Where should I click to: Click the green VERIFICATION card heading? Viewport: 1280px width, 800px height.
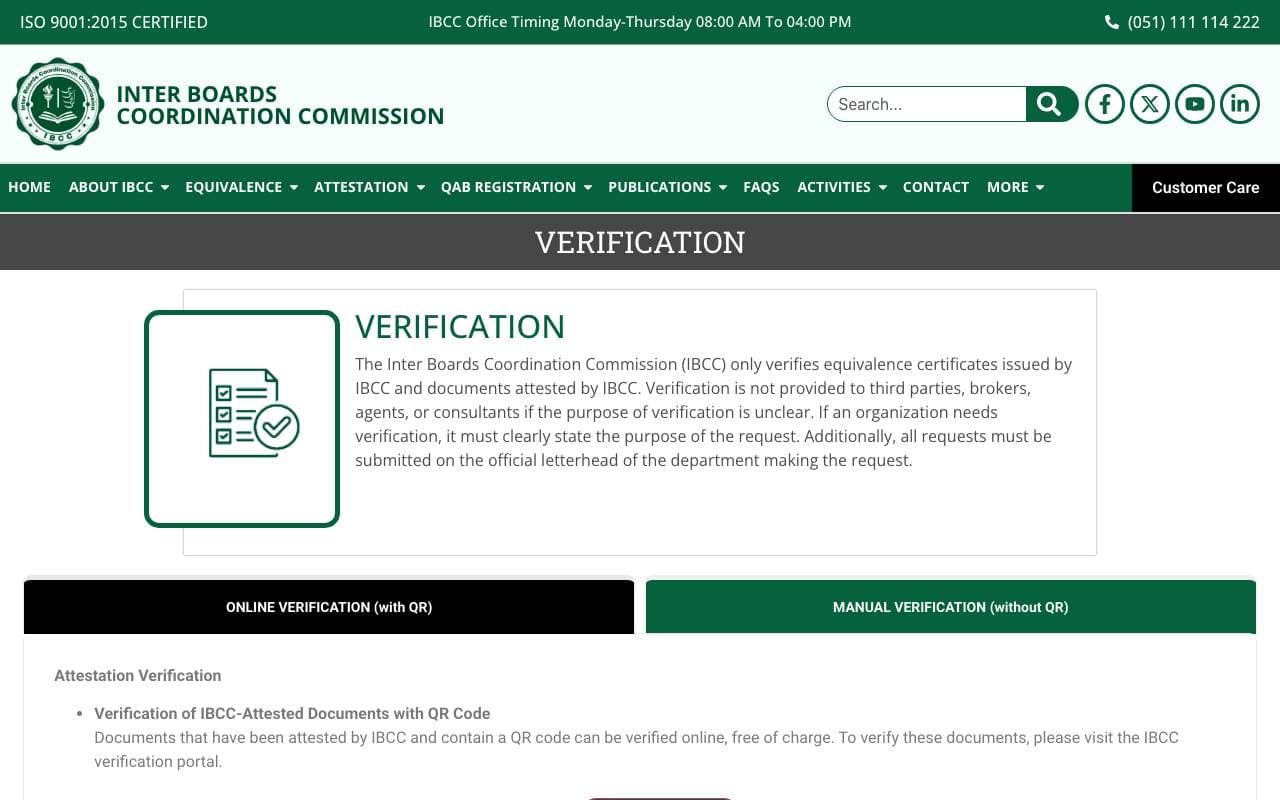[460, 327]
